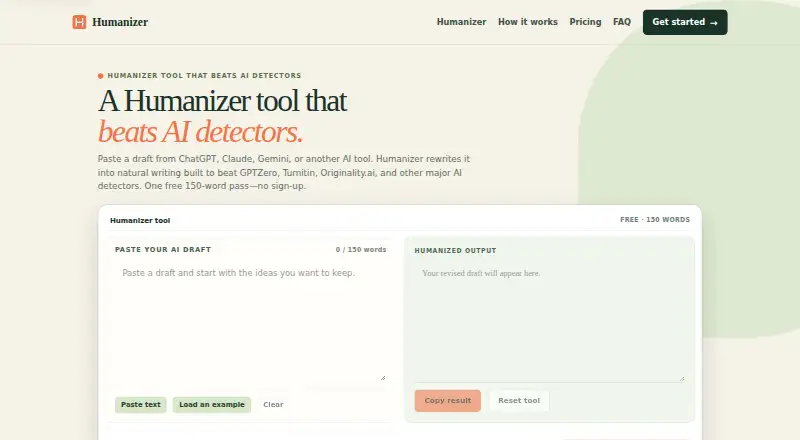Click the Paste text button
The height and width of the screenshot is (440, 800).
tap(140, 404)
